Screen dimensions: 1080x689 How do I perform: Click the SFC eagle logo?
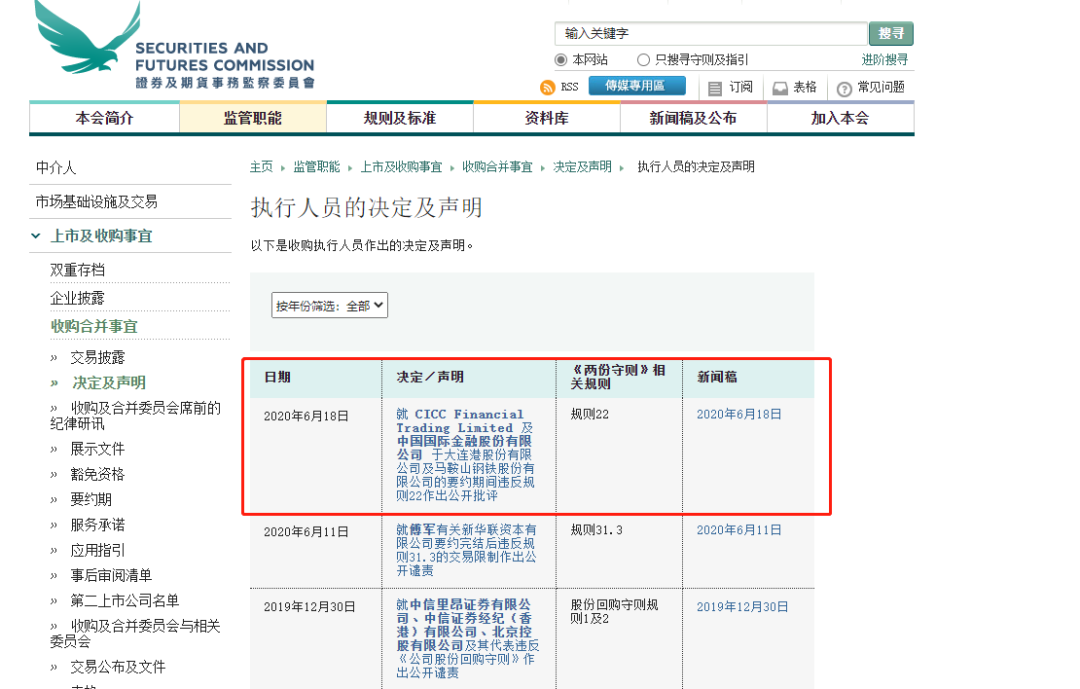click(x=85, y=40)
